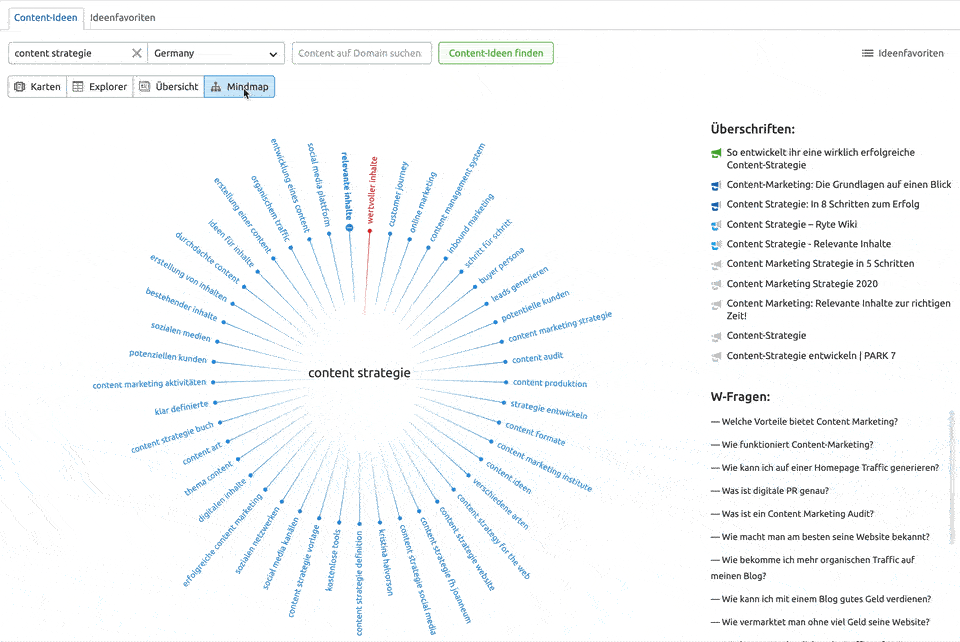This screenshot has height=642, width=960.
Task: Switch to Karten view
Action: click(37, 87)
